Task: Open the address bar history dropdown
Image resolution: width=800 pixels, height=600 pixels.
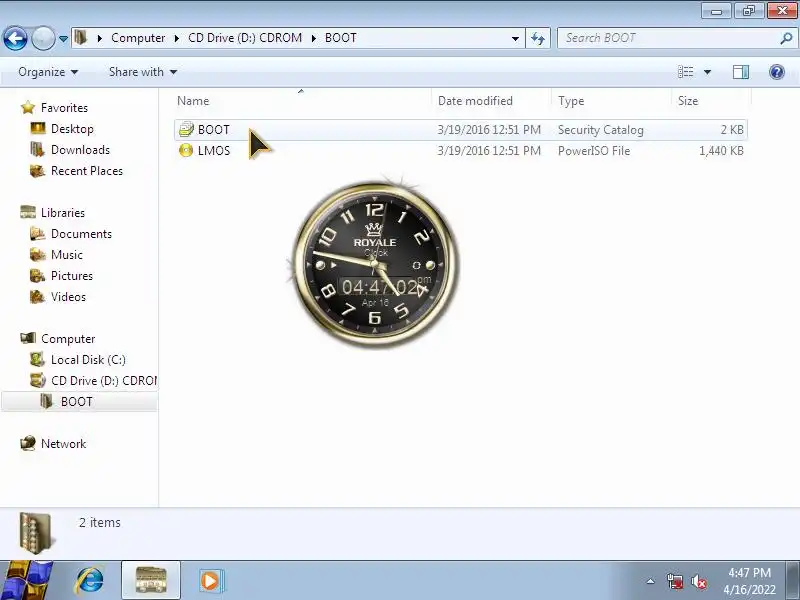Action: click(515, 38)
